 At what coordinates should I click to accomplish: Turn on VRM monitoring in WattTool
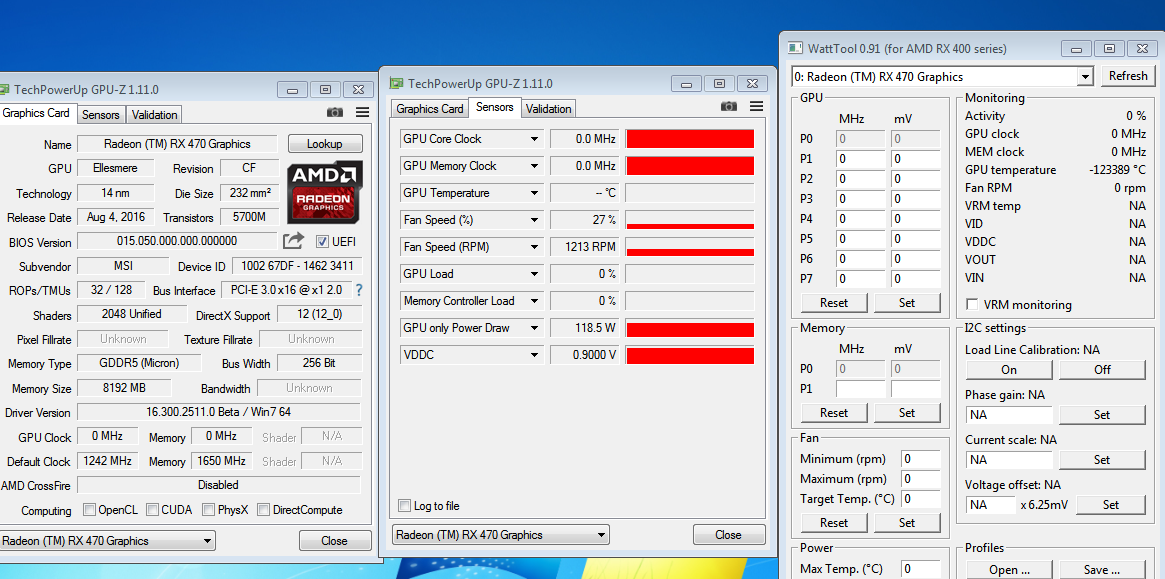[x=971, y=305]
